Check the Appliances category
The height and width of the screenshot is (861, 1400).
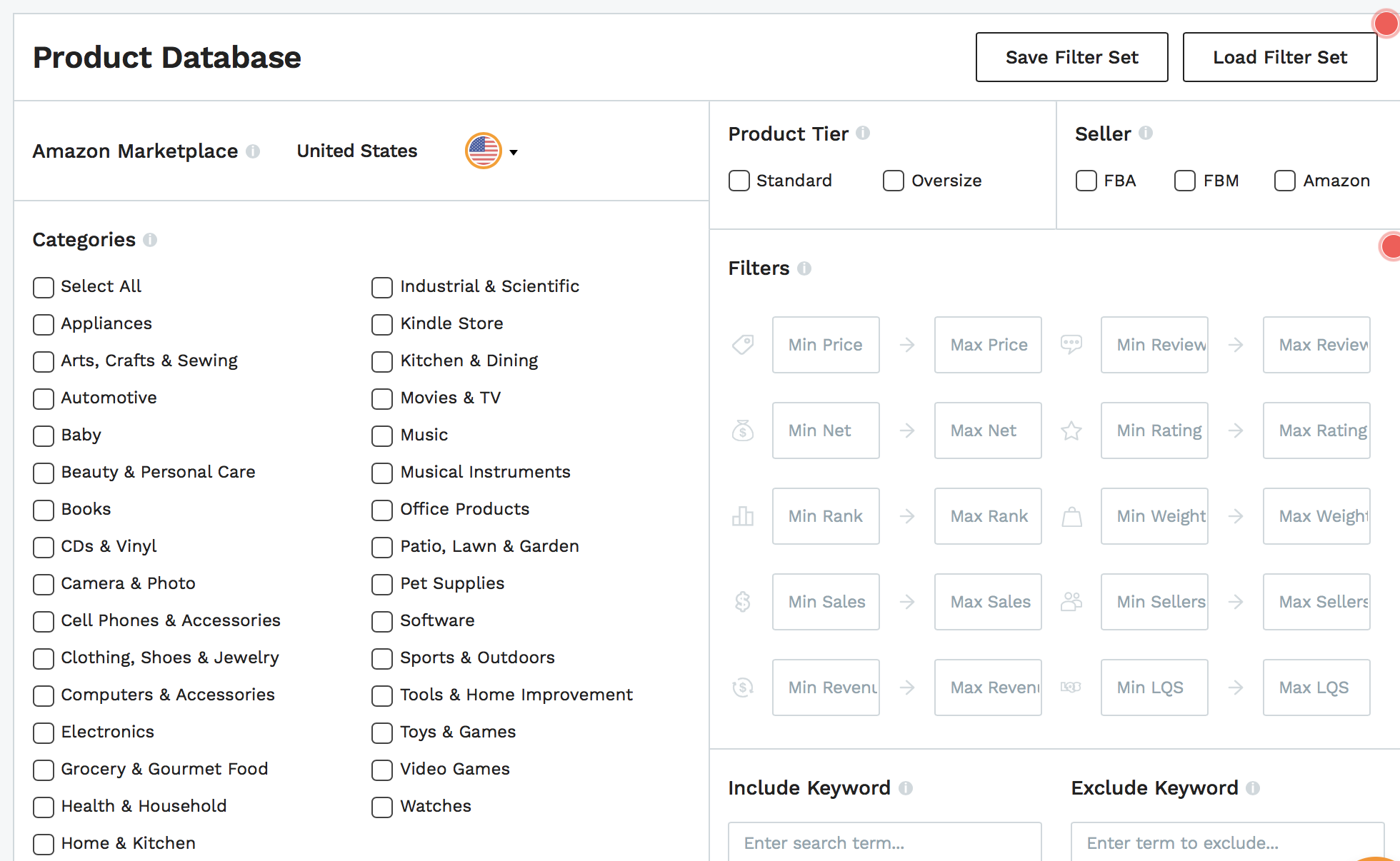coord(44,325)
